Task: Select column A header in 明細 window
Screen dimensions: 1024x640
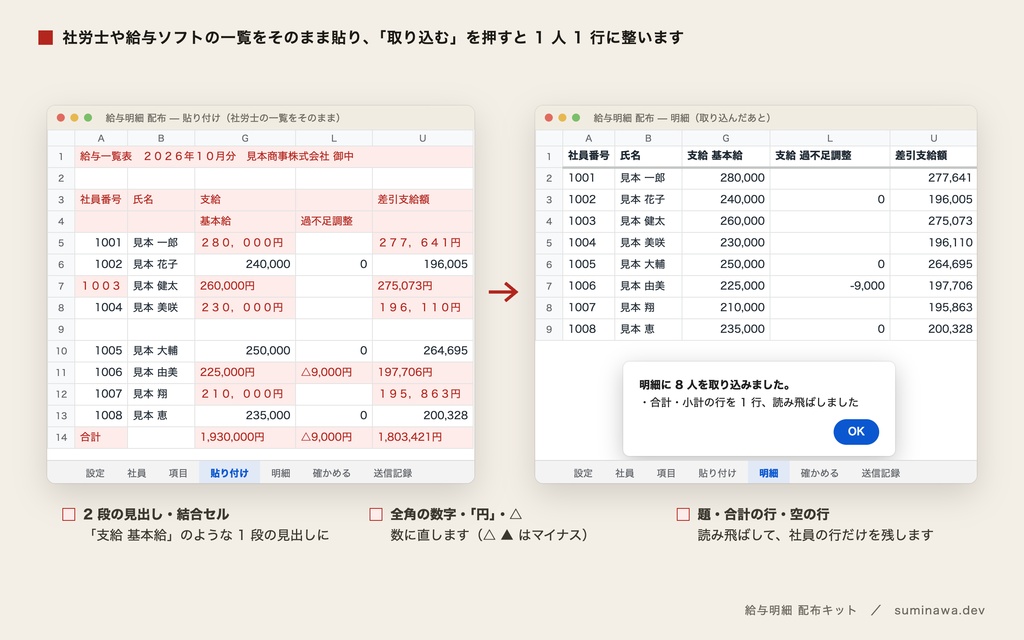Action: pos(588,138)
